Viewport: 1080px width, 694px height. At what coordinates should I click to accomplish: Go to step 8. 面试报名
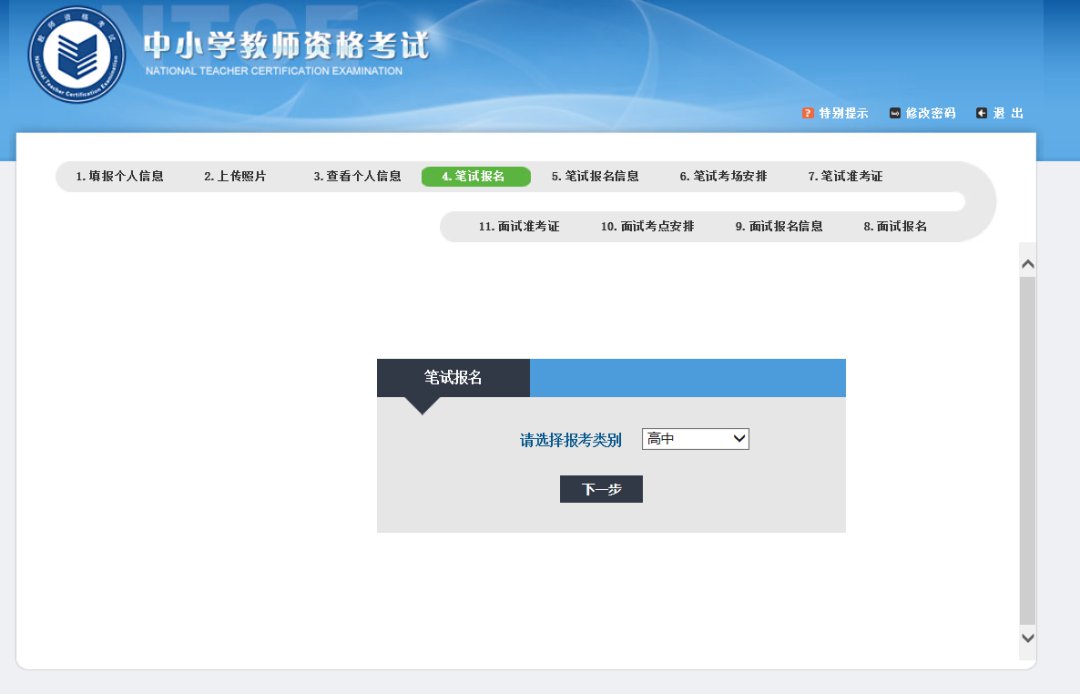(895, 227)
